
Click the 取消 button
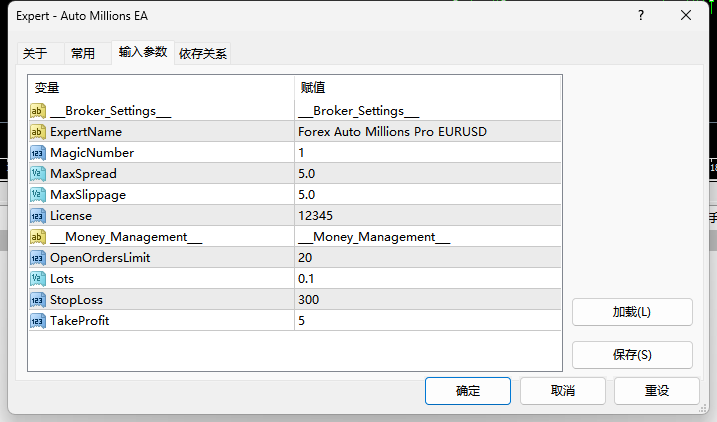pos(562,391)
